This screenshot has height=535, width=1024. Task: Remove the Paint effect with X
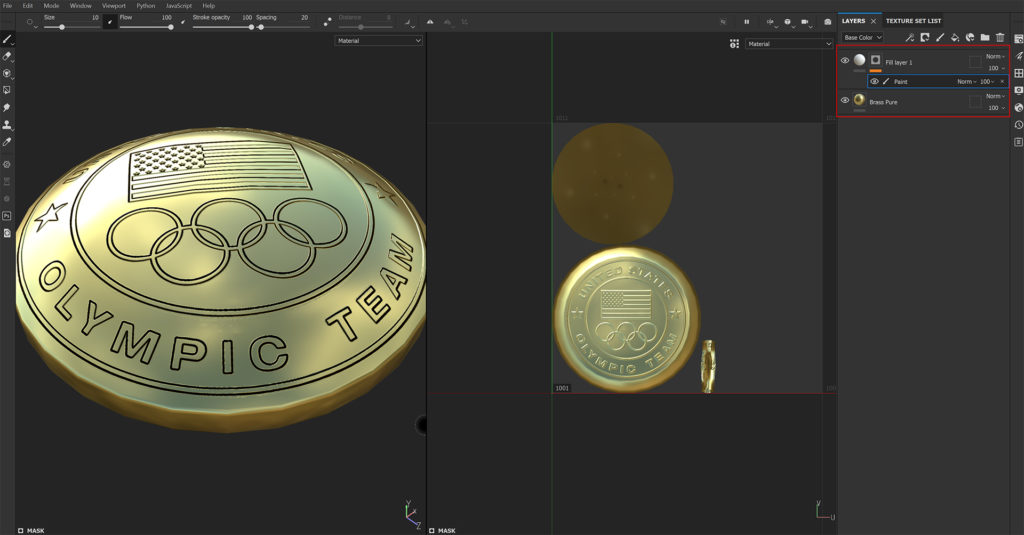tap(1002, 82)
